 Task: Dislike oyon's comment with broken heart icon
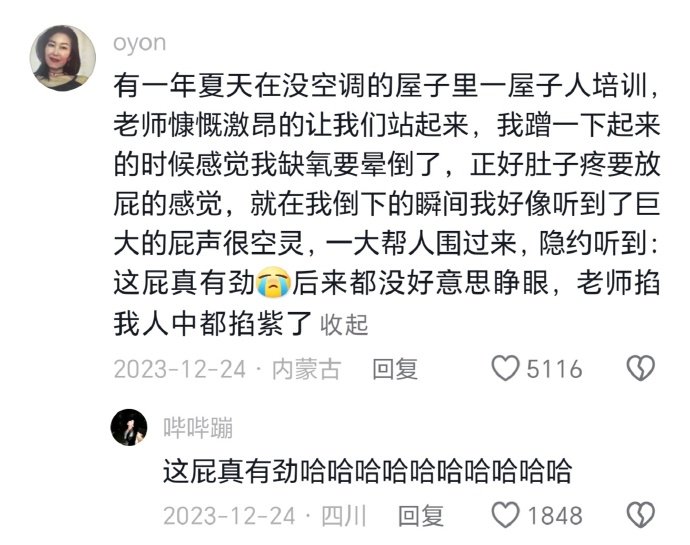640,368
